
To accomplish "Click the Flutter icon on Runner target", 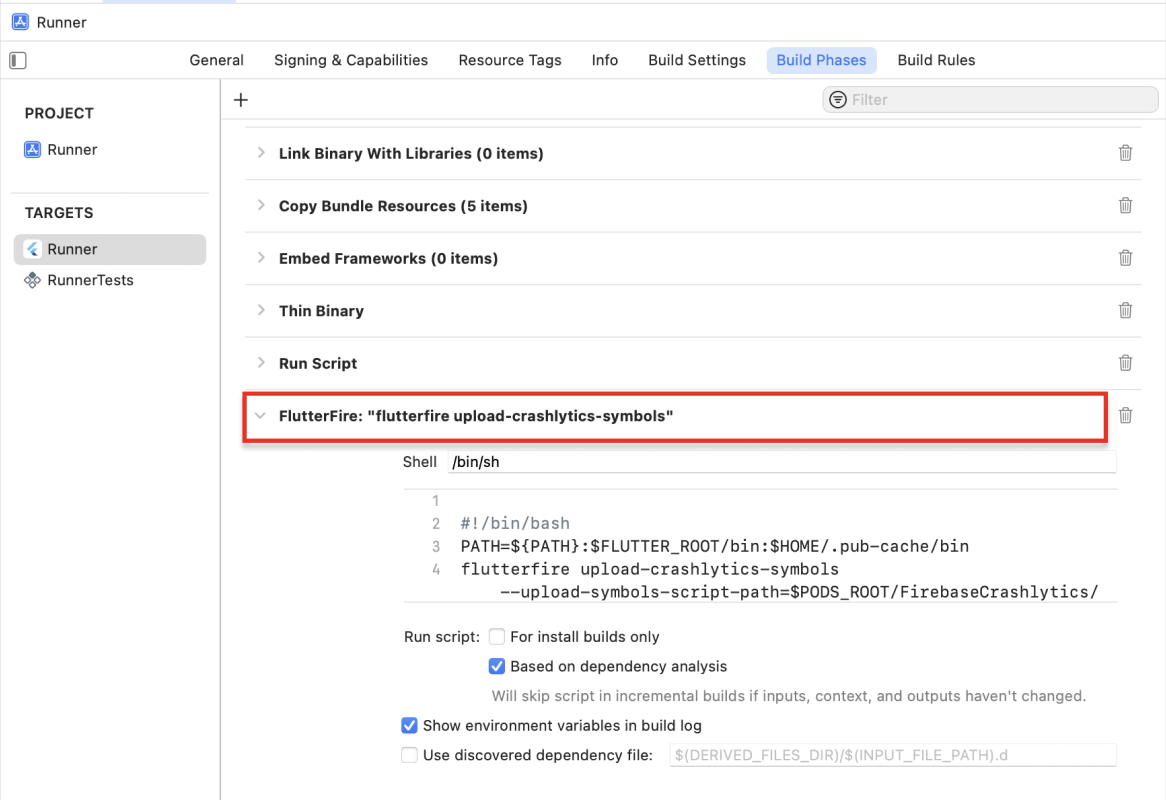I will click(x=32, y=249).
